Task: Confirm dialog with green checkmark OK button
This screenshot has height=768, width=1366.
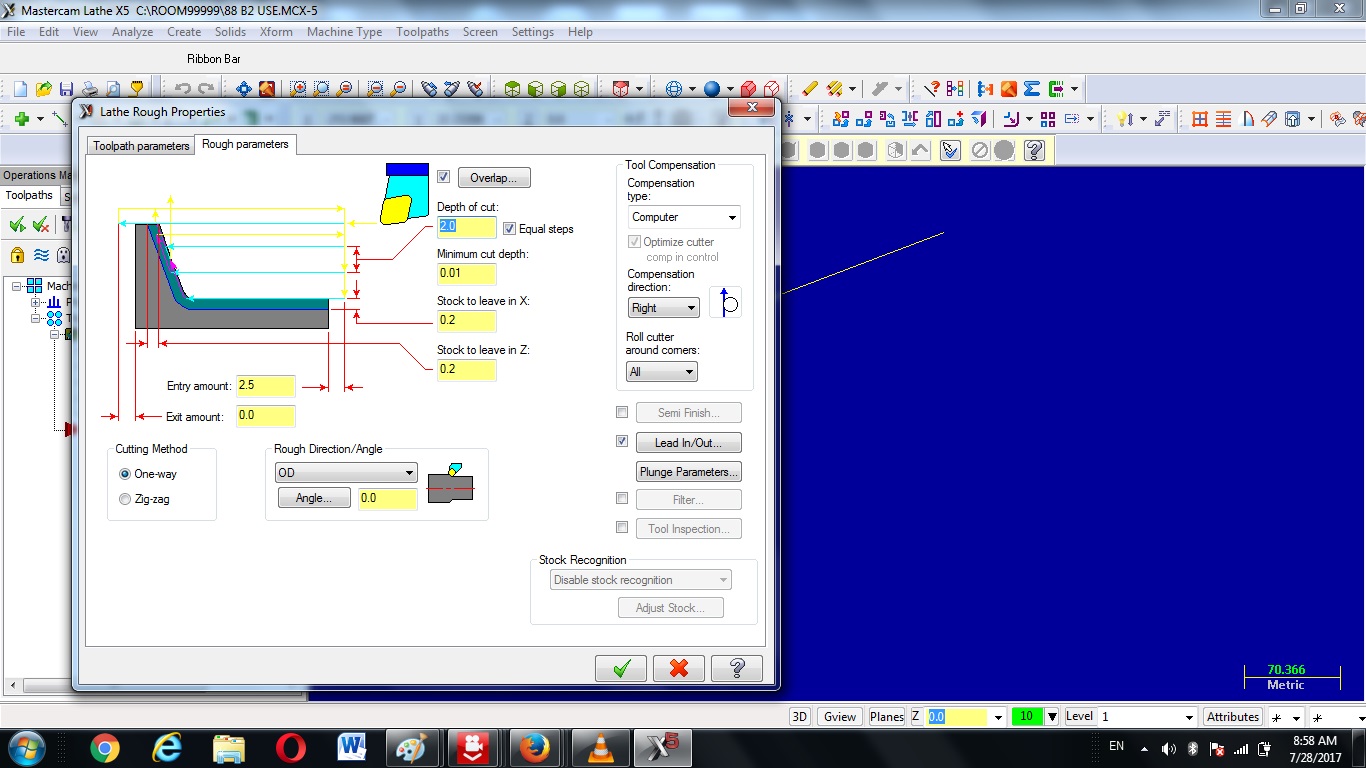Action: pos(621,669)
